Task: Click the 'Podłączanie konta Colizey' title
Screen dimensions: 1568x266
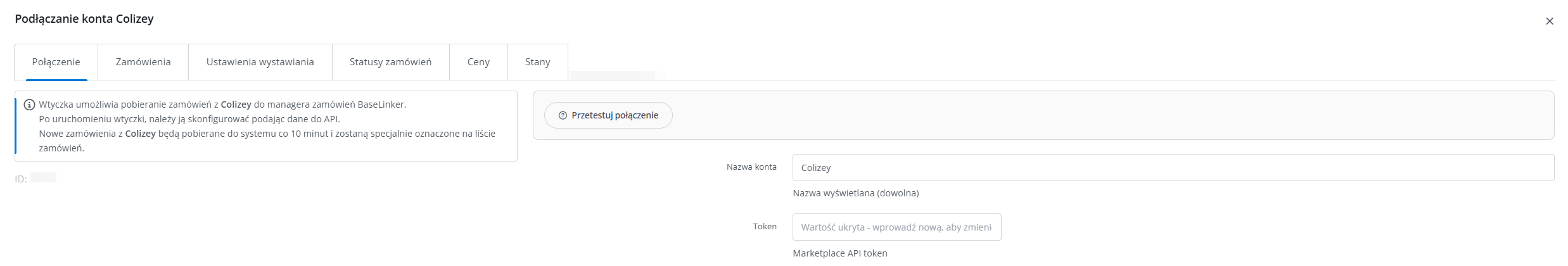Action: point(84,19)
